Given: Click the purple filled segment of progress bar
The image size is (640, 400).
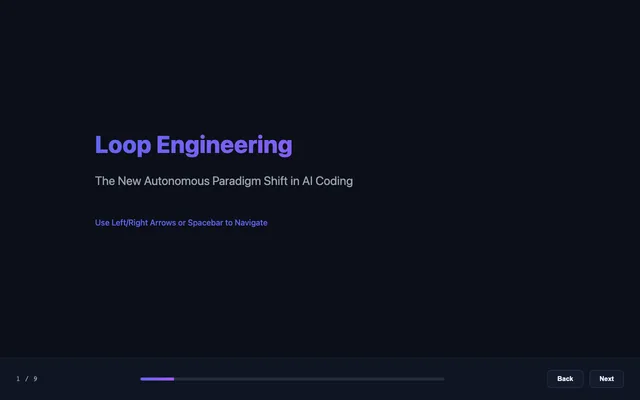Looking at the screenshot, I should 157,379.
